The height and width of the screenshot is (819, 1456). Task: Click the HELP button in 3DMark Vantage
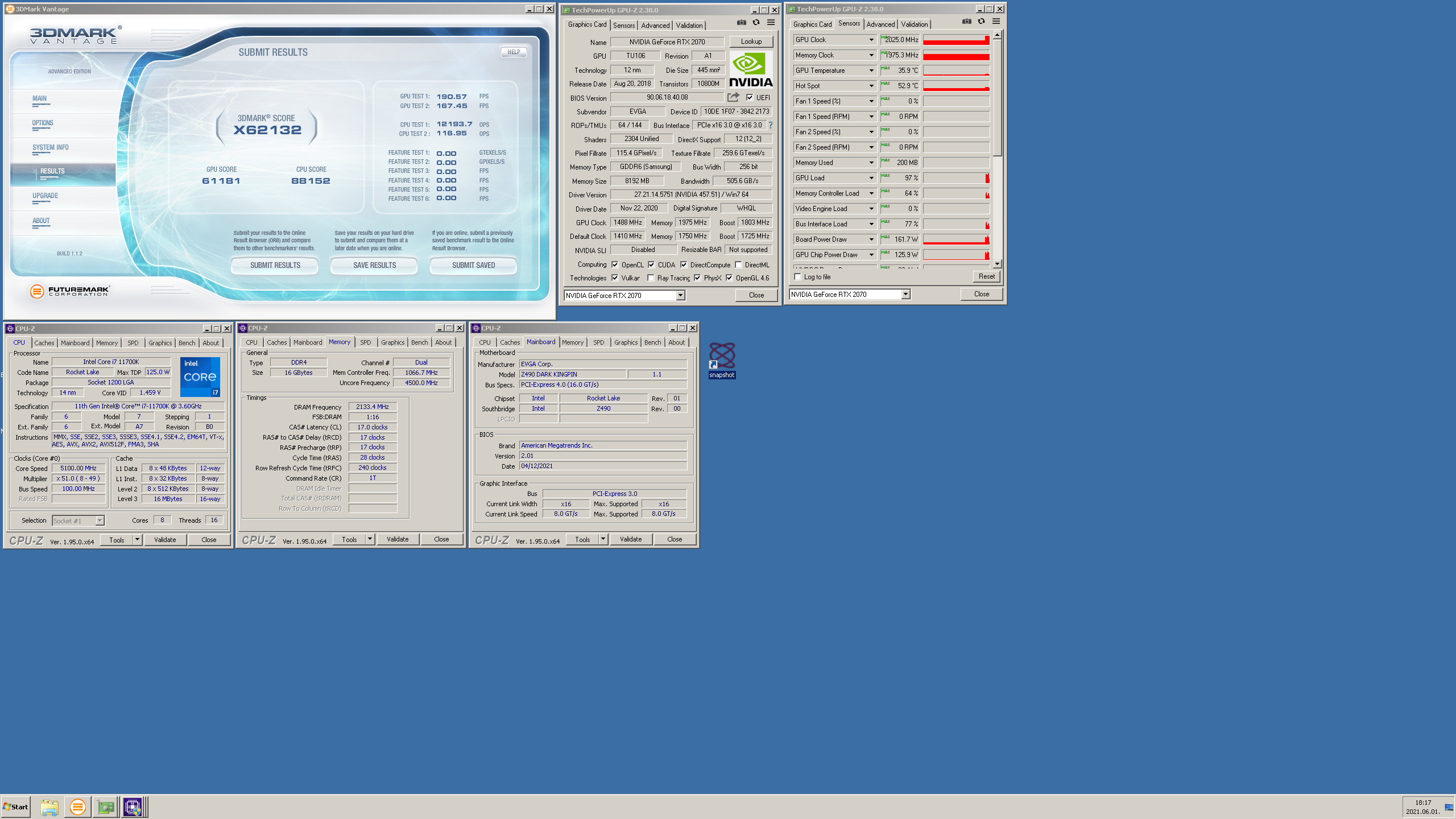click(x=514, y=52)
